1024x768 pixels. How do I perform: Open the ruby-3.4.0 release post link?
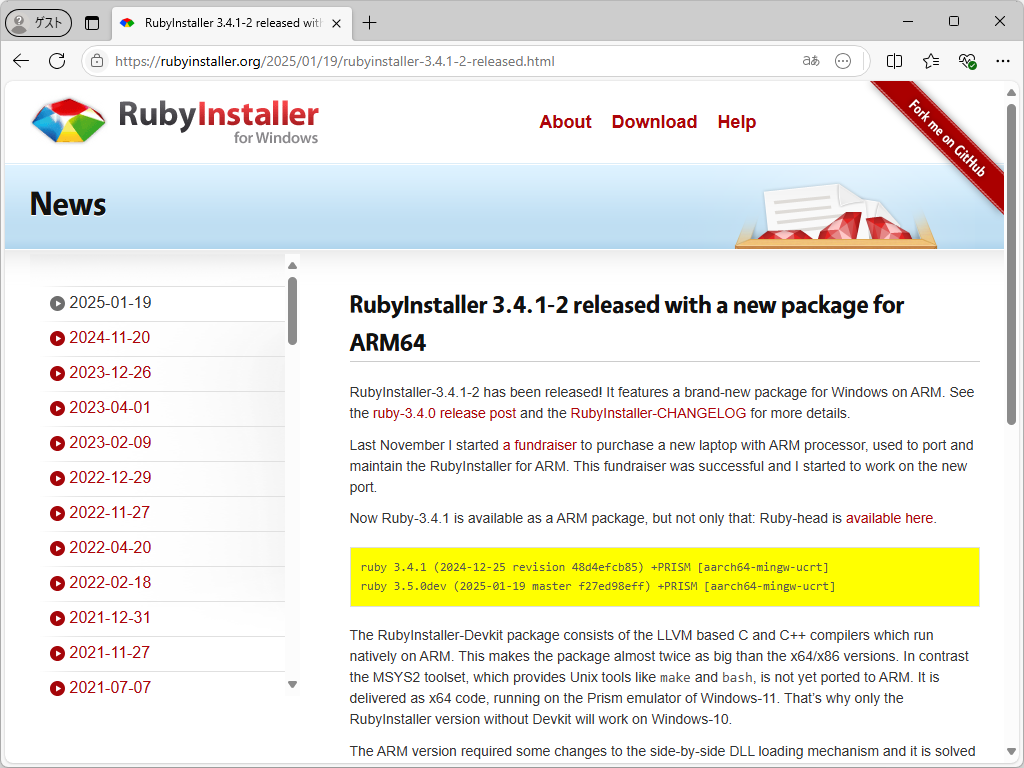(x=444, y=413)
